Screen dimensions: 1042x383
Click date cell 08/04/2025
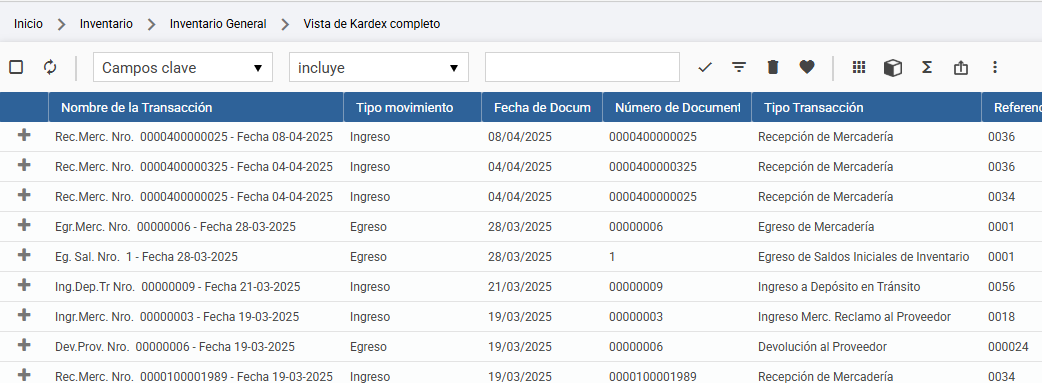(x=520, y=137)
